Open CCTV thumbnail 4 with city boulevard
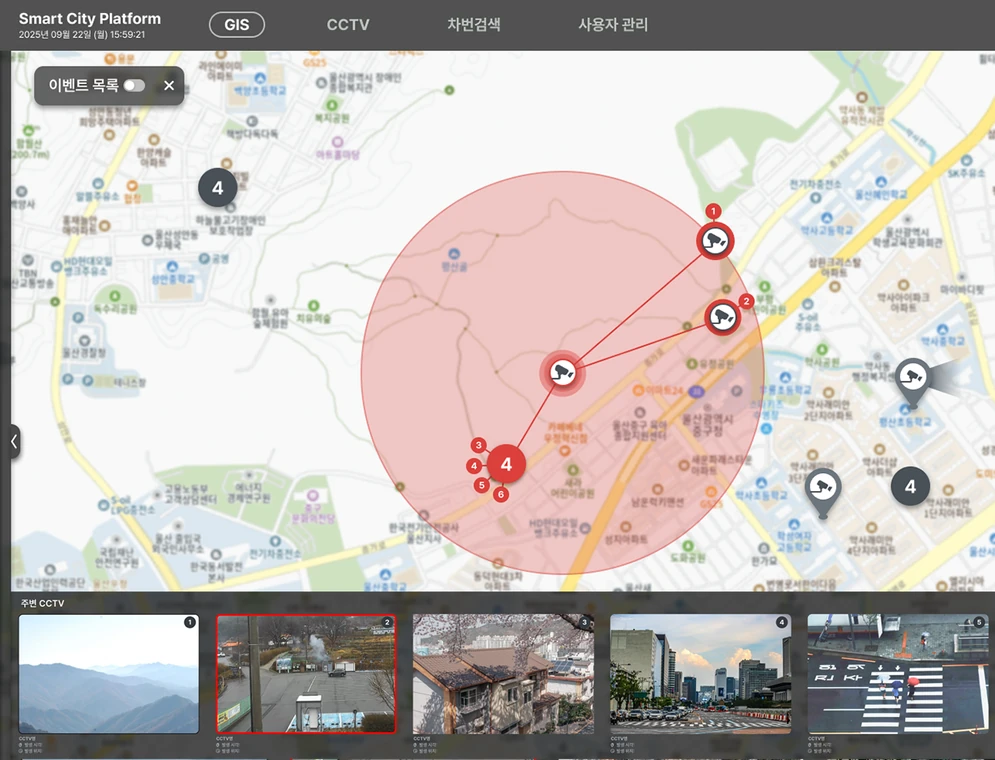 701,674
